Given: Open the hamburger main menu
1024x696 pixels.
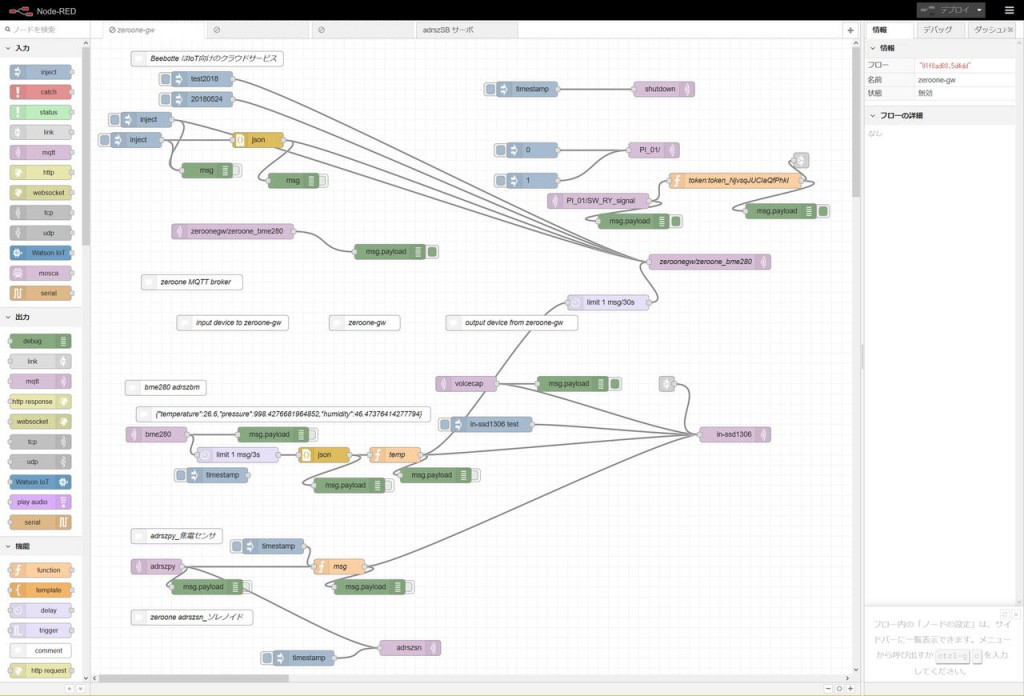Looking at the screenshot, I should pyautogui.click(x=1008, y=10).
